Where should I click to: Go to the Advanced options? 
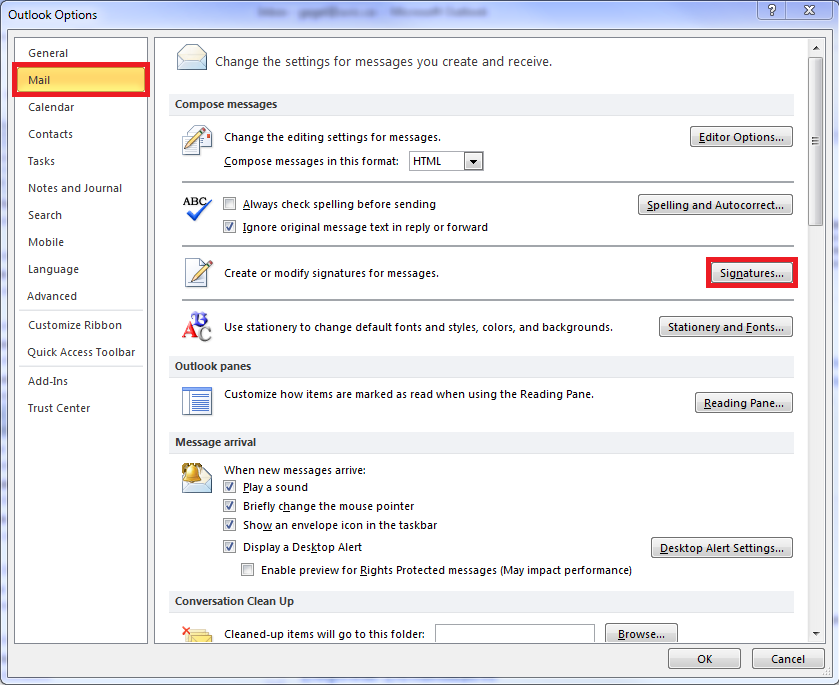coord(81,296)
